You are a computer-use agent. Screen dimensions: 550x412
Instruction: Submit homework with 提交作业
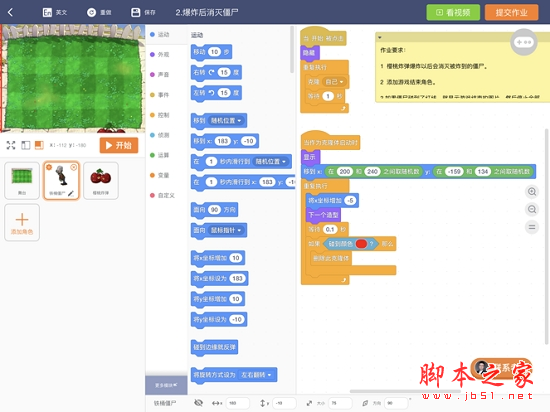511,13
